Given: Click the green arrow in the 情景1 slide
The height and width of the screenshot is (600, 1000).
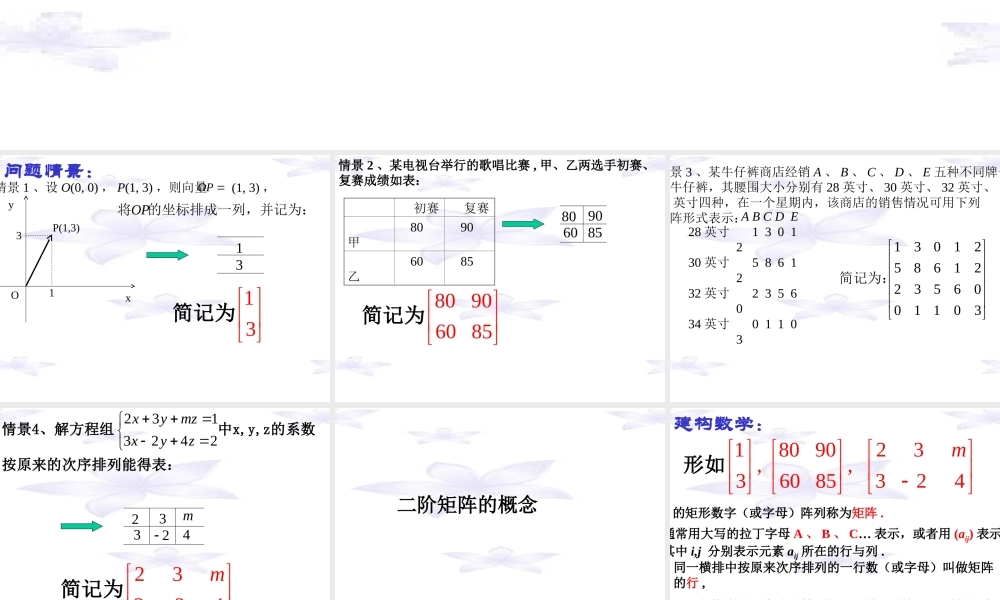Looking at the screenshot, I should point(167,255).
